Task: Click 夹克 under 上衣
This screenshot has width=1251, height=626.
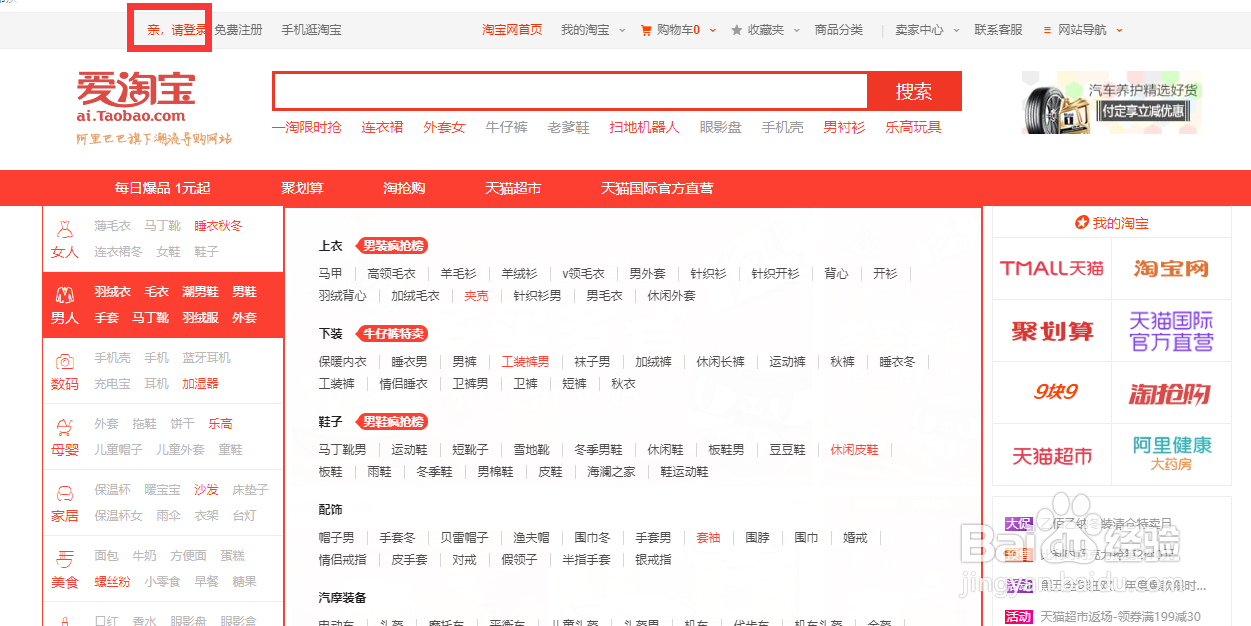Action: (x=477, y=296)
